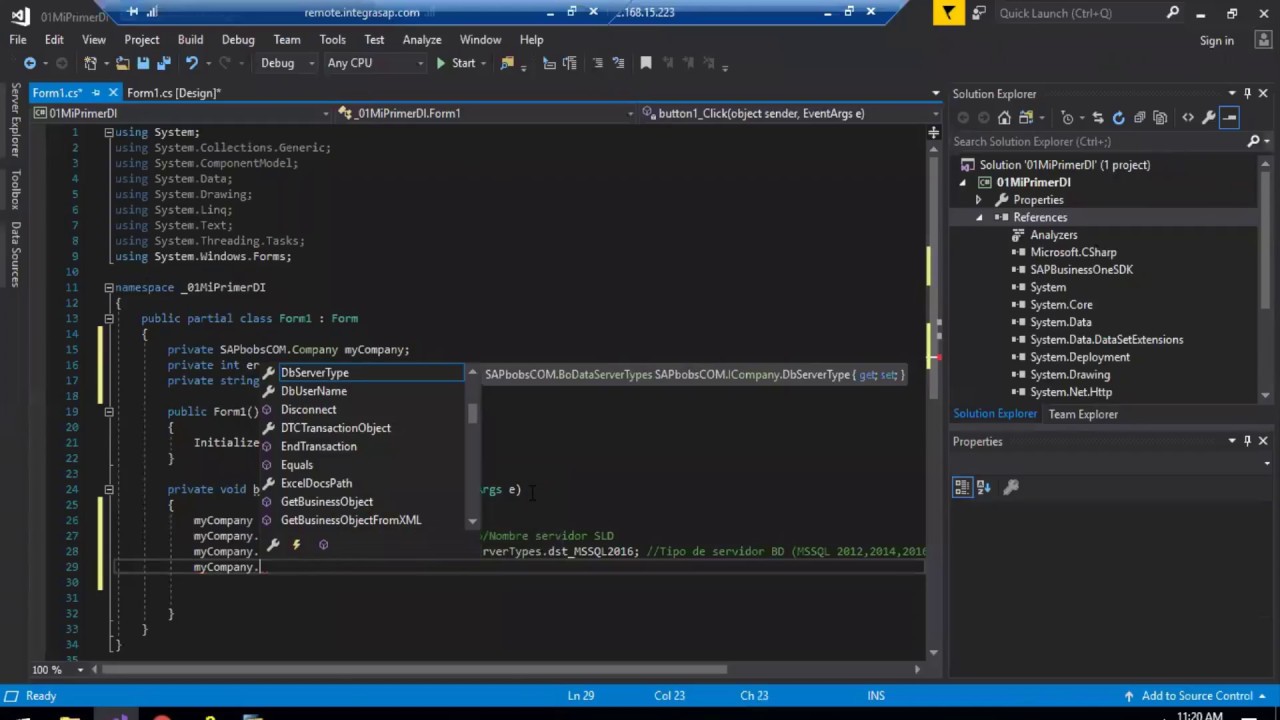Viewport: 1280px width, 720px height.
Task: Open the Analyze menu
Action: tap(422, 40)
